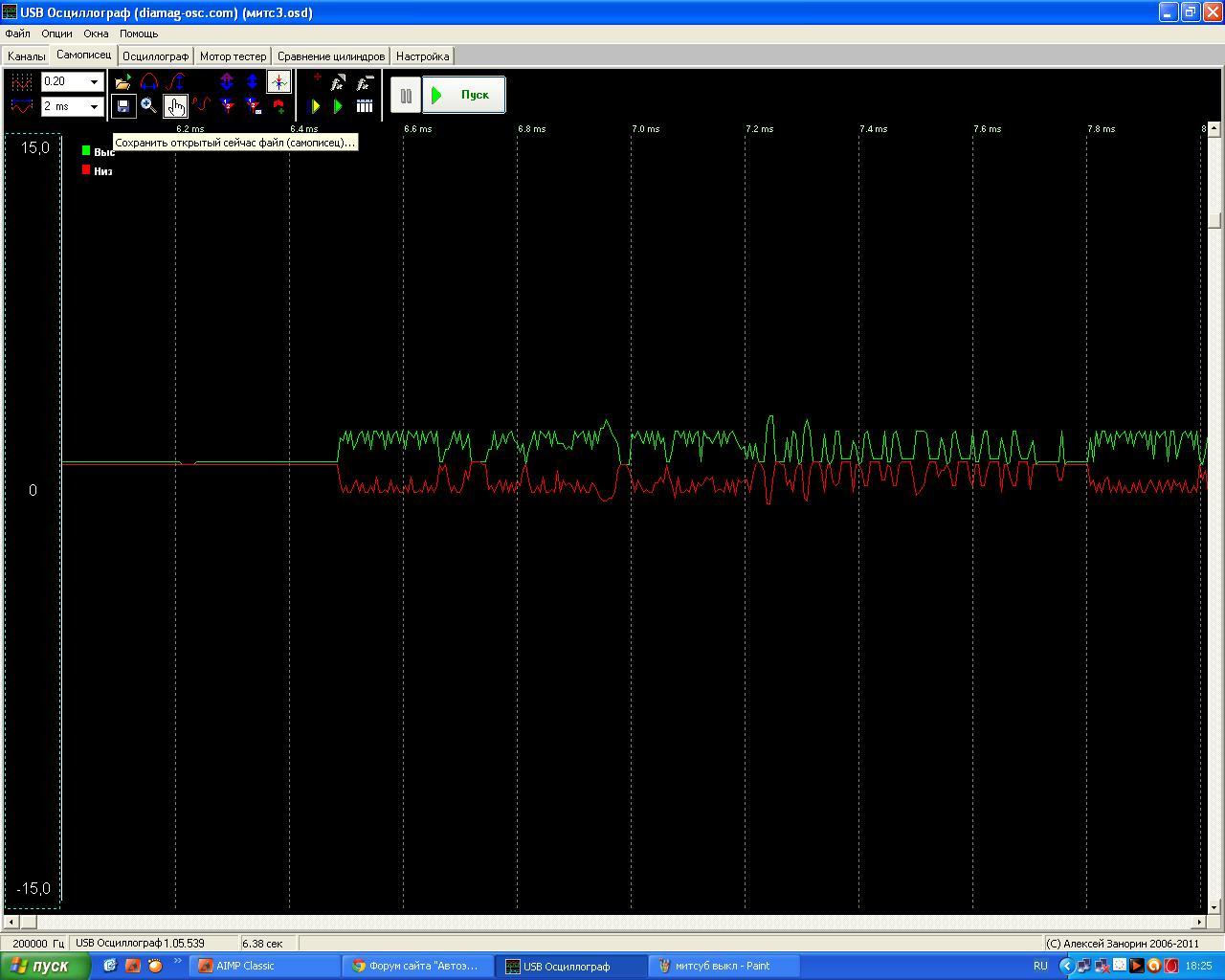
Task: Click the red Низ channel legend marker
Action: tap(86, 169)
